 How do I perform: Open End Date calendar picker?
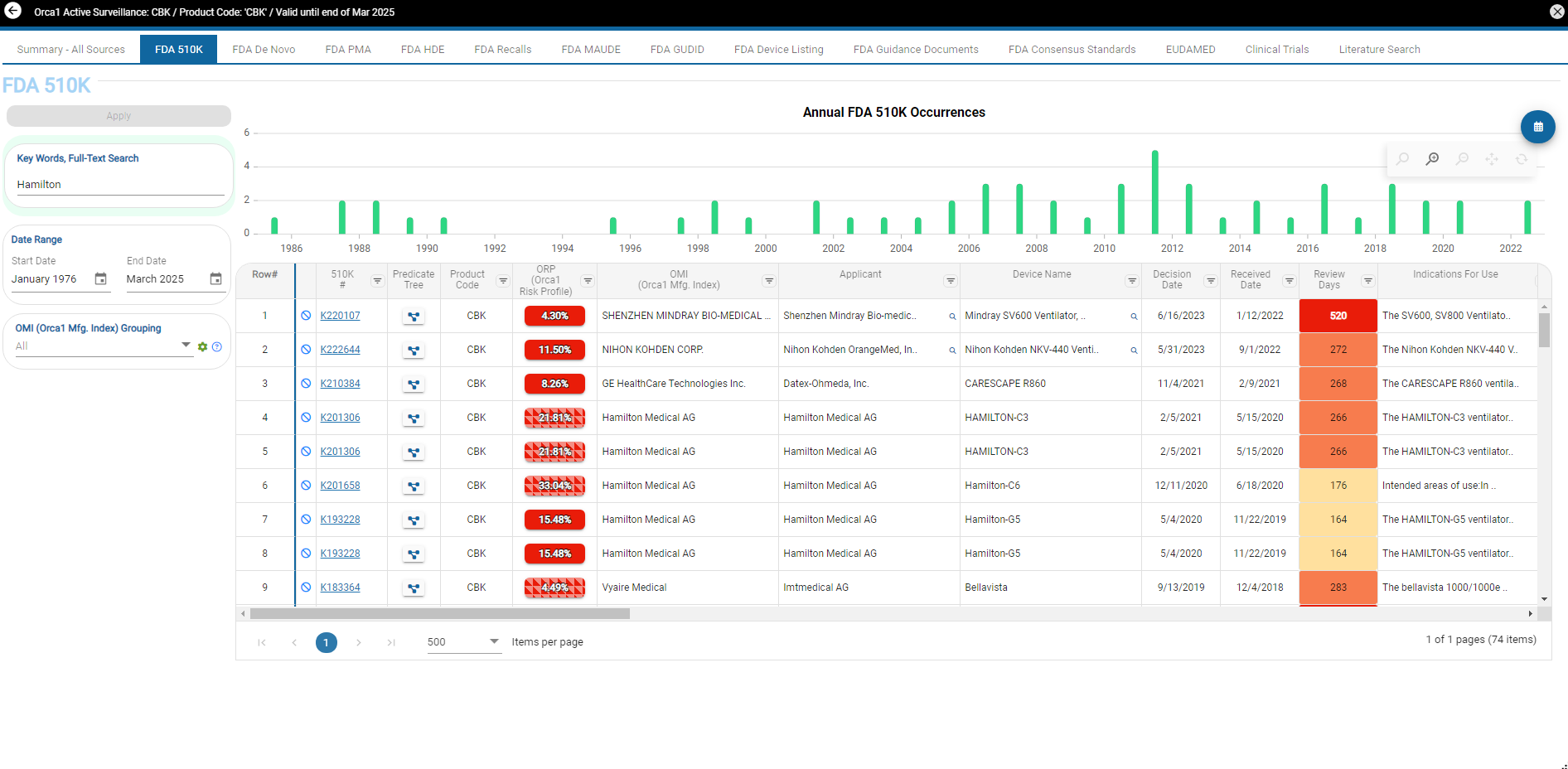point(215,279)
